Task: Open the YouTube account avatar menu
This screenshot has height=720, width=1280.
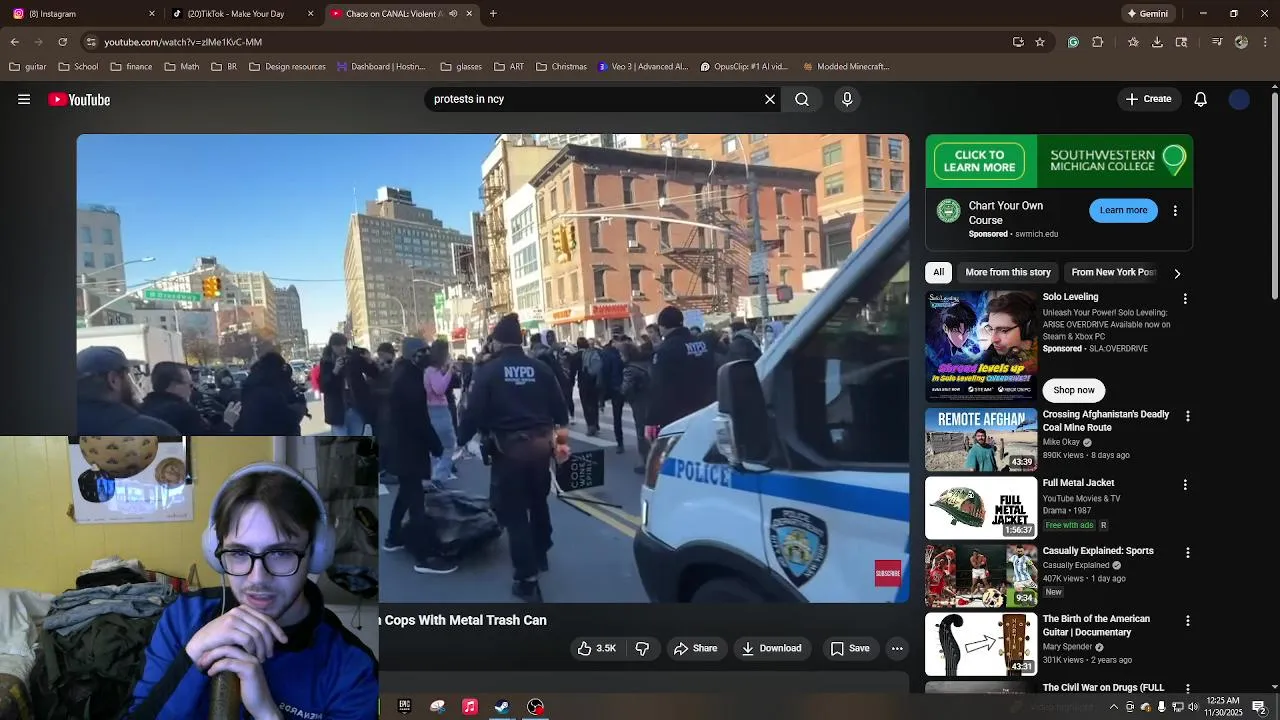Action: (x=1239, y=99)
